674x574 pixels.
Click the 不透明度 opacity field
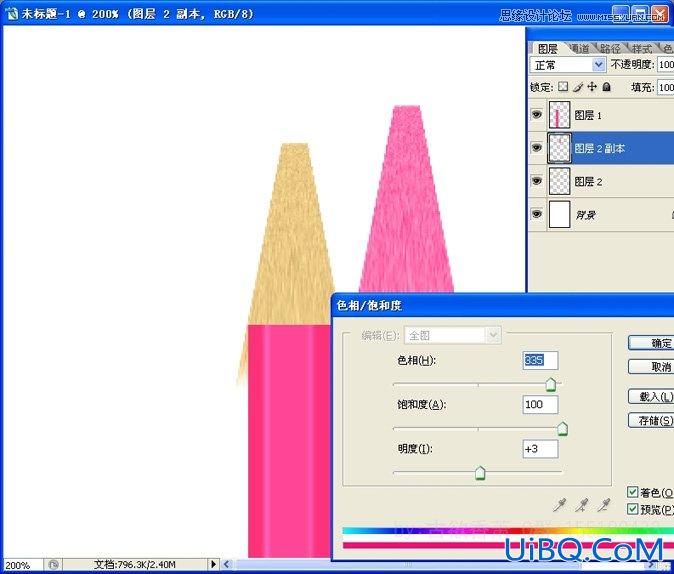665,65
